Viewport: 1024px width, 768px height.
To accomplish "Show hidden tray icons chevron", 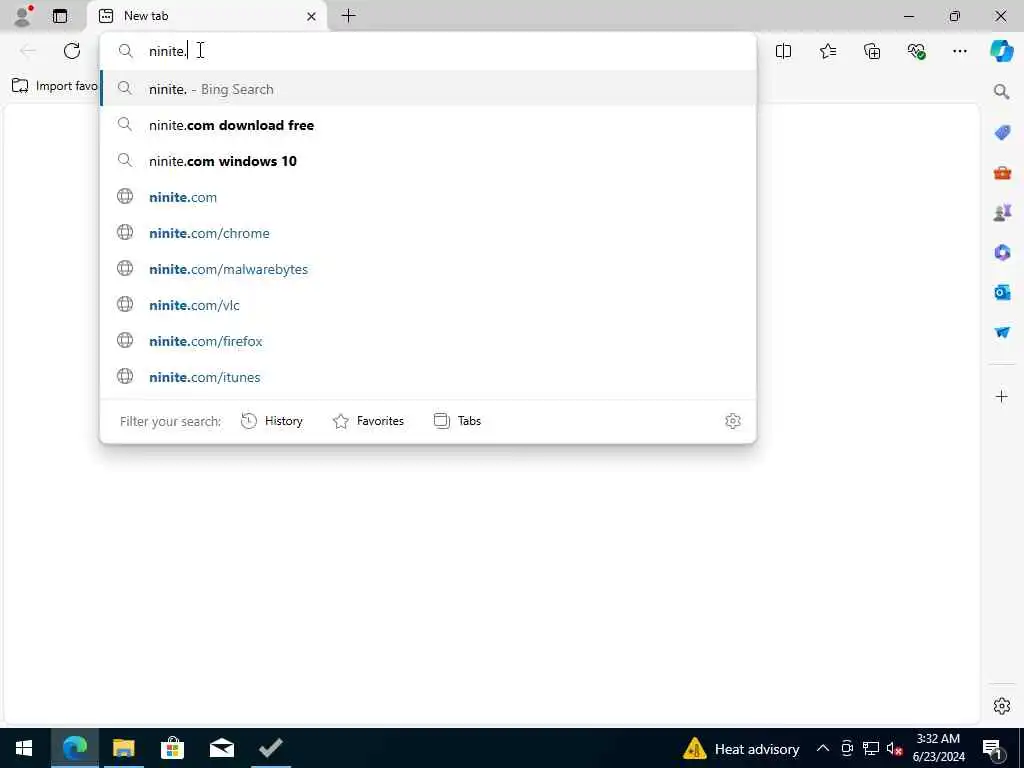I will (x=823, y=748).
